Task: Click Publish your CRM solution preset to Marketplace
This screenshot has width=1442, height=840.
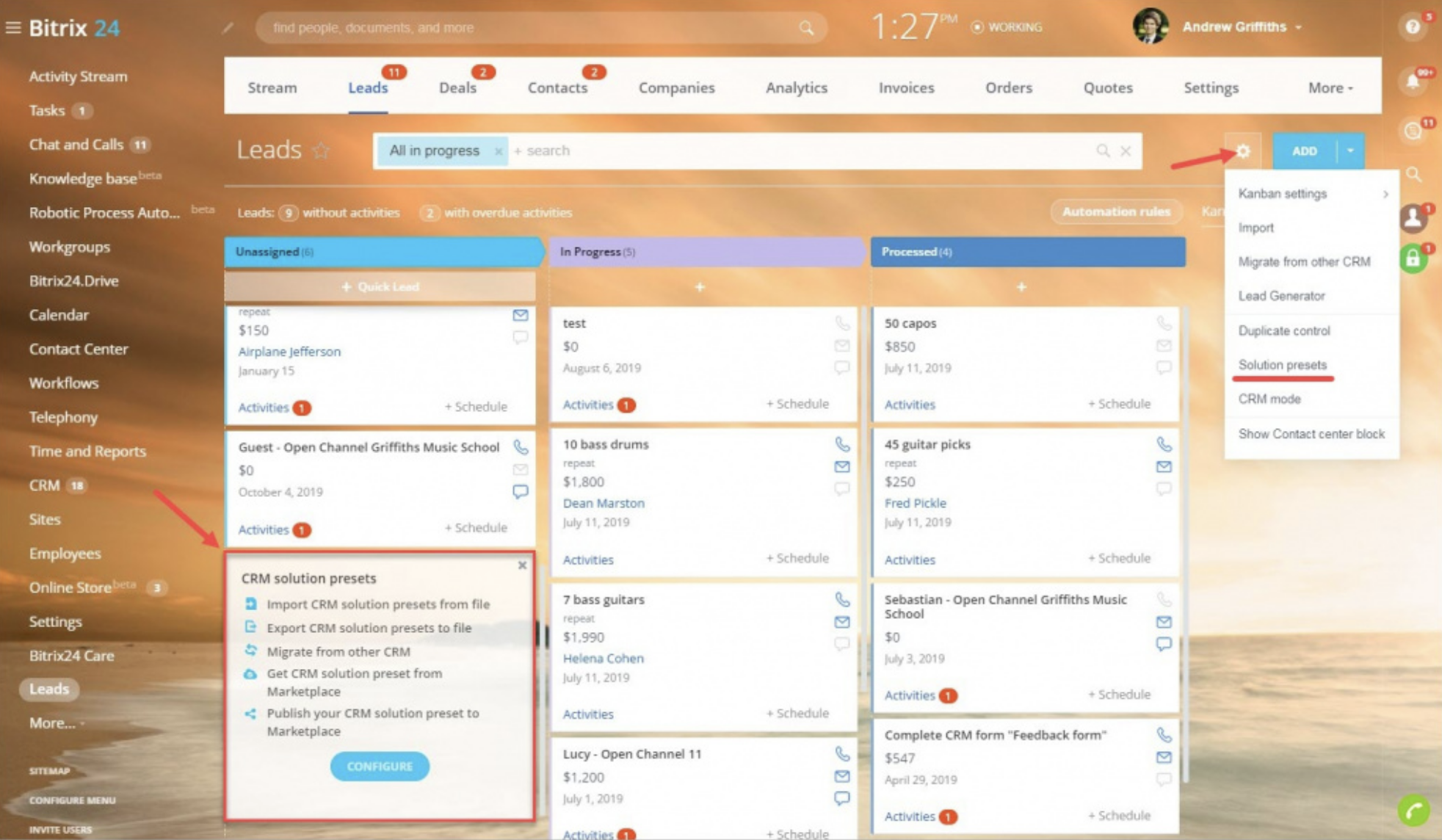Action: [372, 721]
